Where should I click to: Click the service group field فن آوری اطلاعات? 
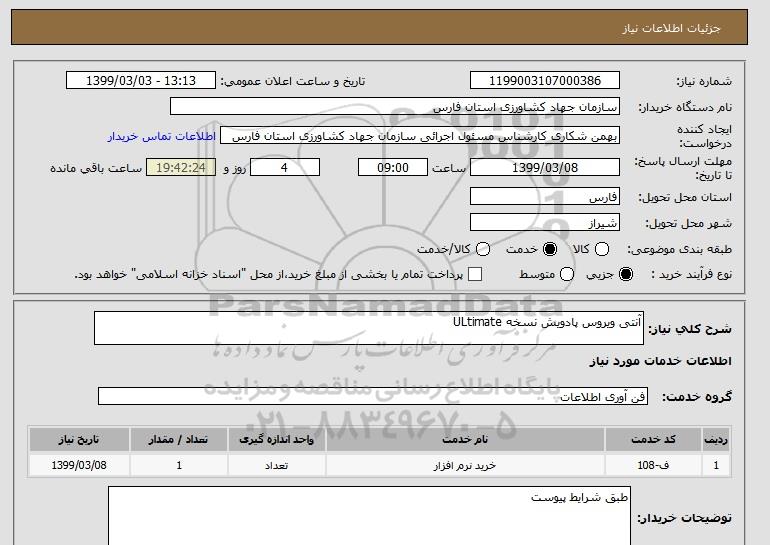tap(373, 396)
